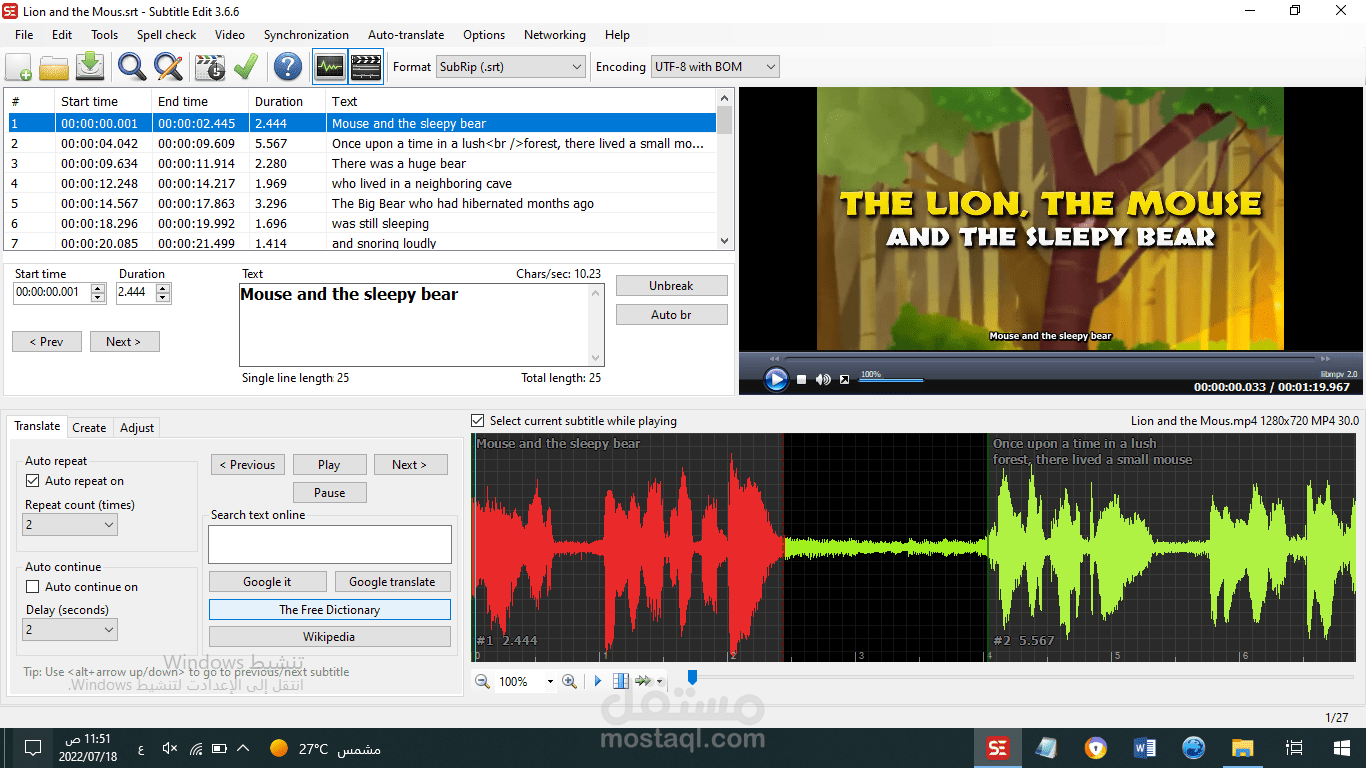Click the Search text online input field
The width and height of the screenshot is (1366, 768).
pyautogui.click(x=330, y=545)
